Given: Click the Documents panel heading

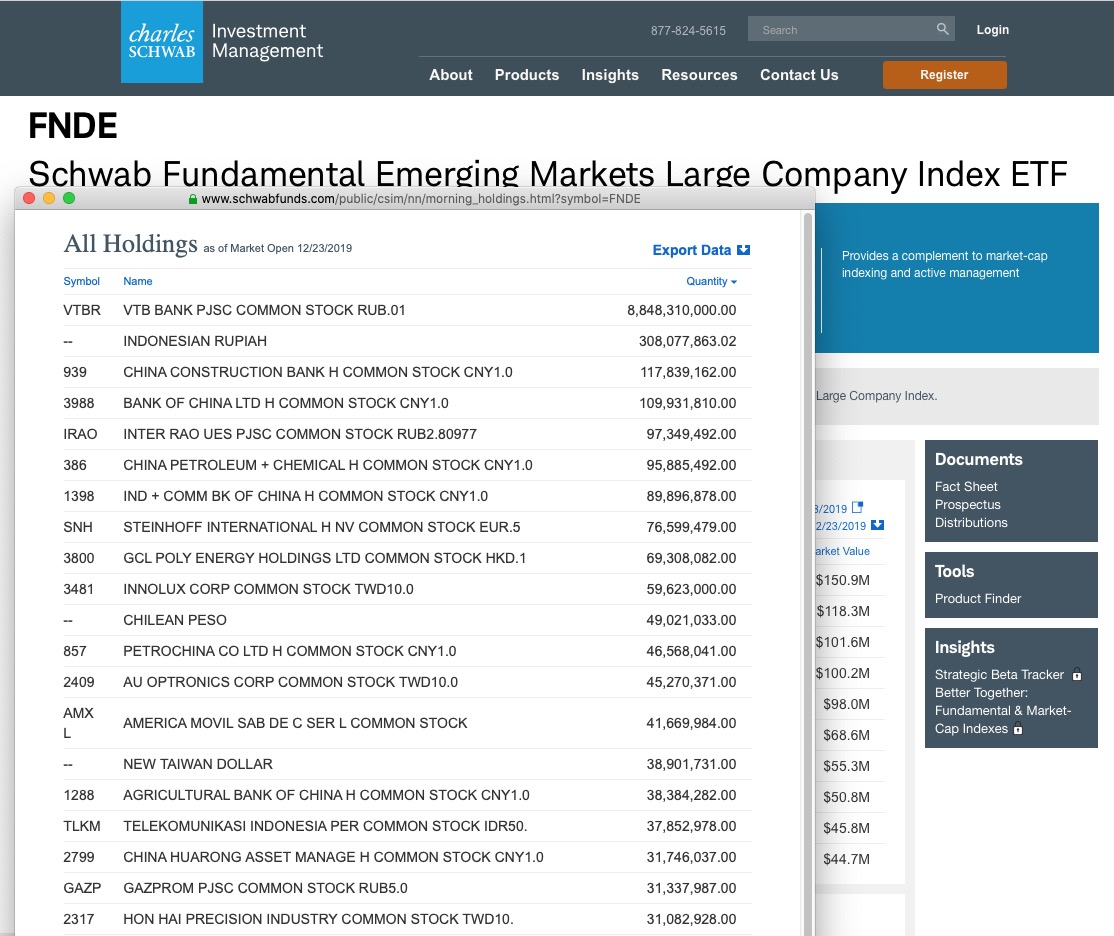Looking at the screenshot, I should click(x=978, y=460).
